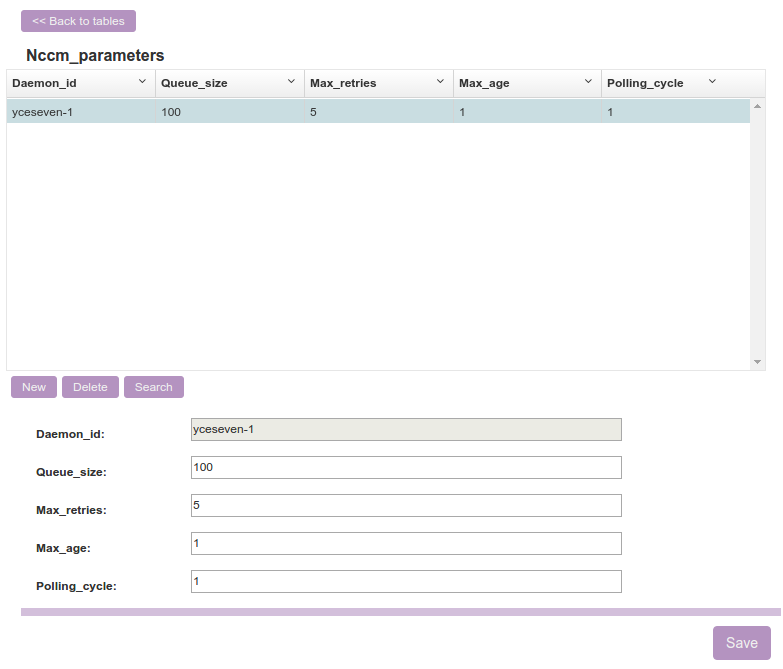Click the Max_age column header label
Viewport: 783px width, 669px height.
[x=484, y=83]
